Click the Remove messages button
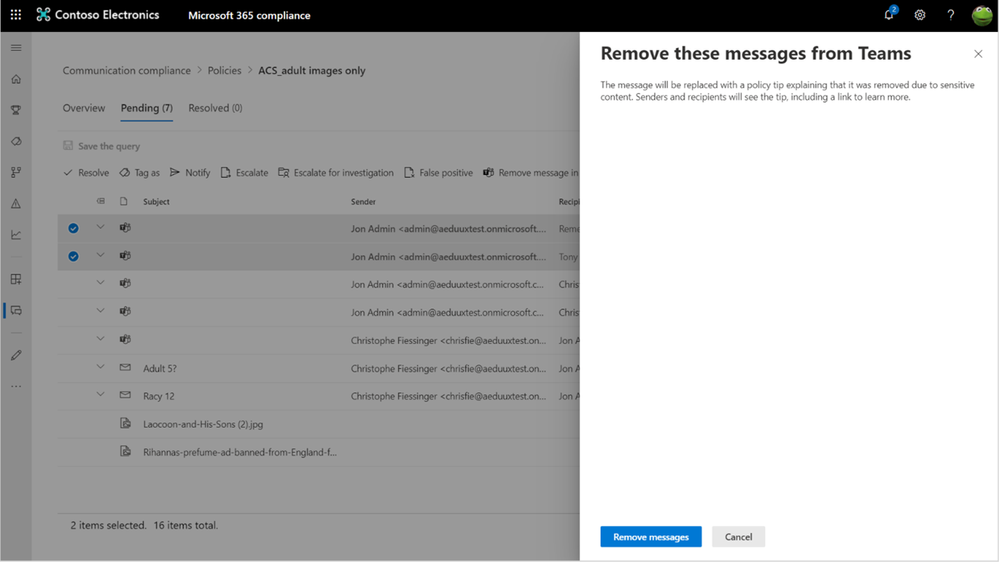 point(650,537)
